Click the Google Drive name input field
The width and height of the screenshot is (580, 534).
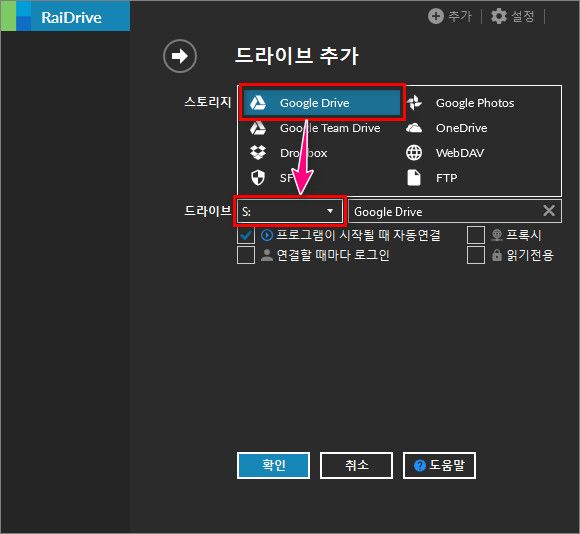tap(455, 211)
